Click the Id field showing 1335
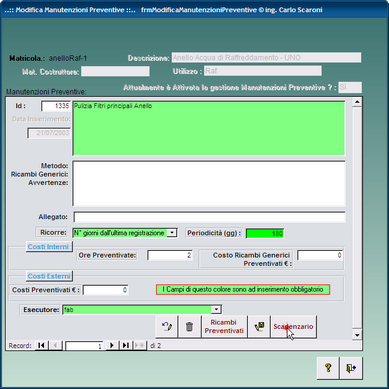Screen dimensions: 389x389 click(55, 106)
